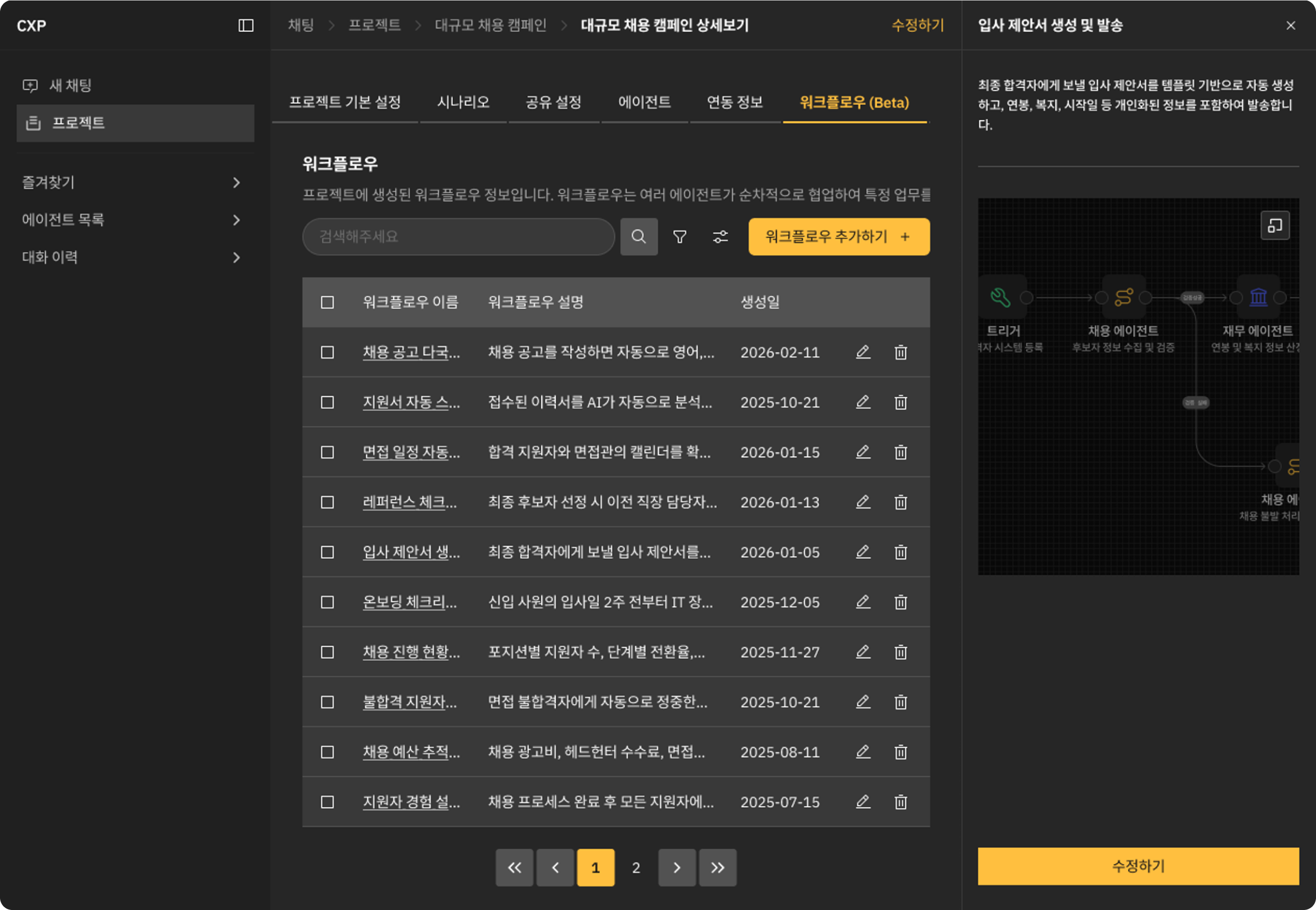Click the 수정하기 link in header
The height and width of the screenshot is (910, 1316).
tap(917, 25)
